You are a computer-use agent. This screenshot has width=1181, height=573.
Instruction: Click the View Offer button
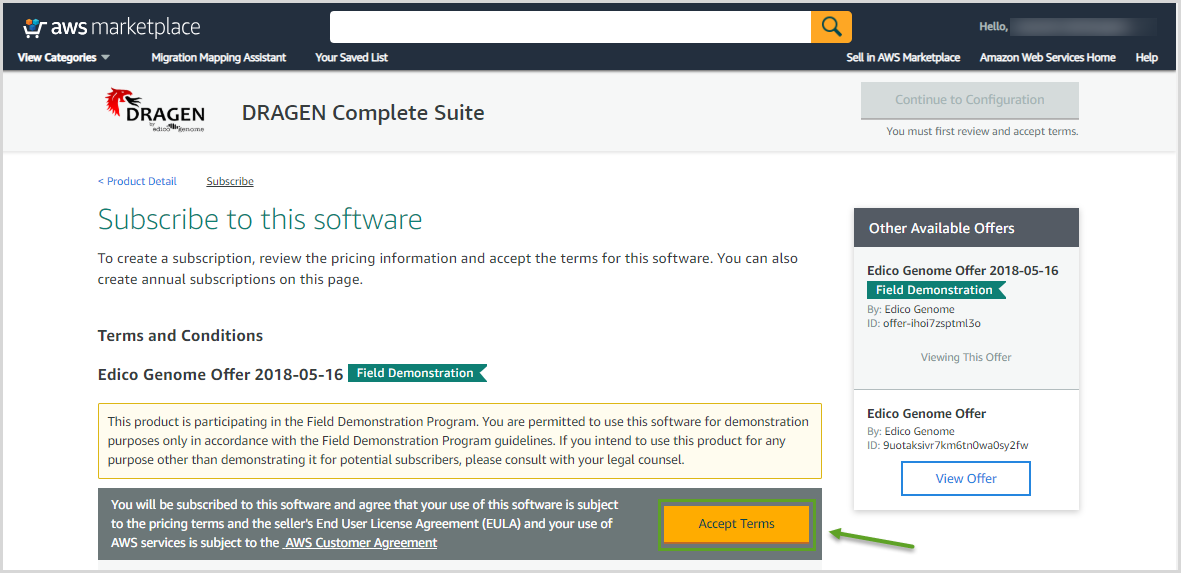(x=966, y=478)
